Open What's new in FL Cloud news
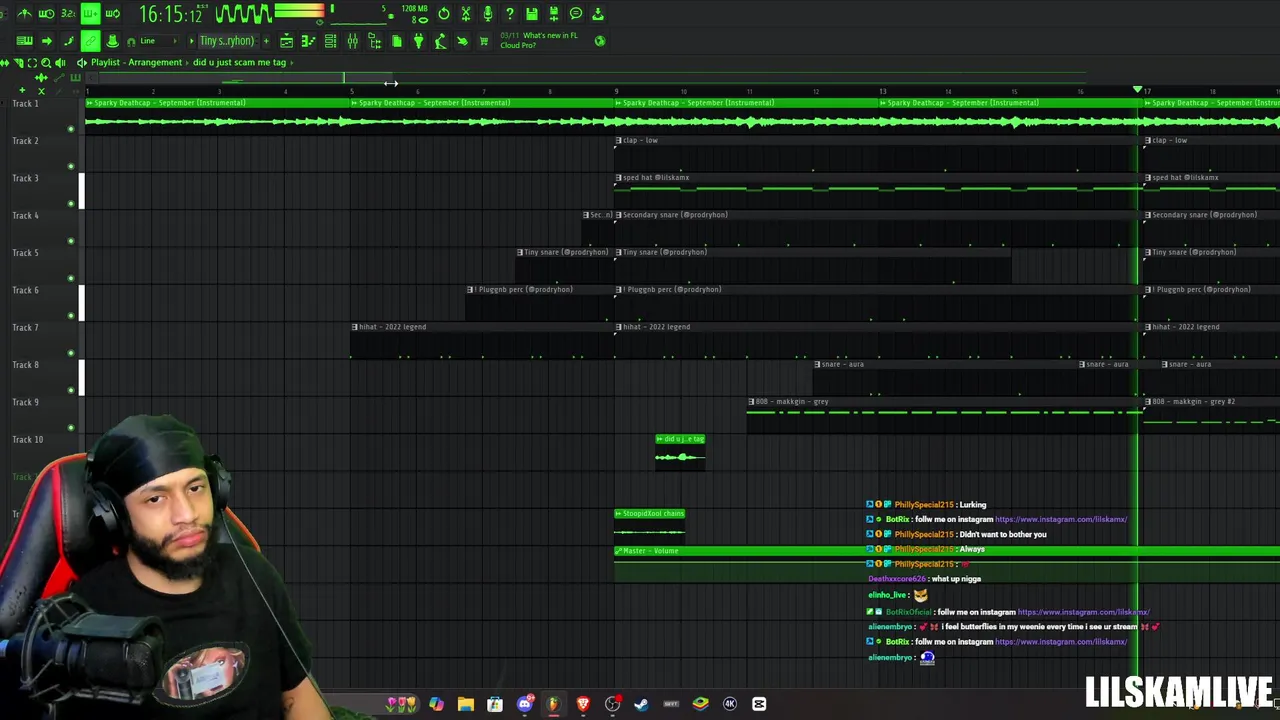Screen dimensions: 1280x720 [x=539, y=40]
